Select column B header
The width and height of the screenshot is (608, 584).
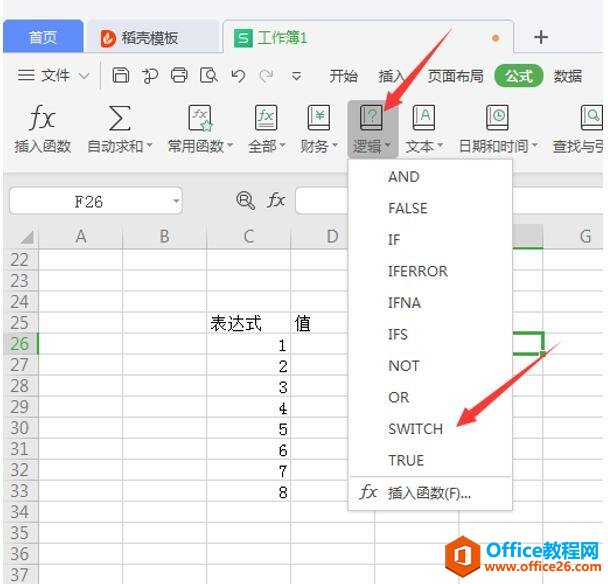coord(164,236)
